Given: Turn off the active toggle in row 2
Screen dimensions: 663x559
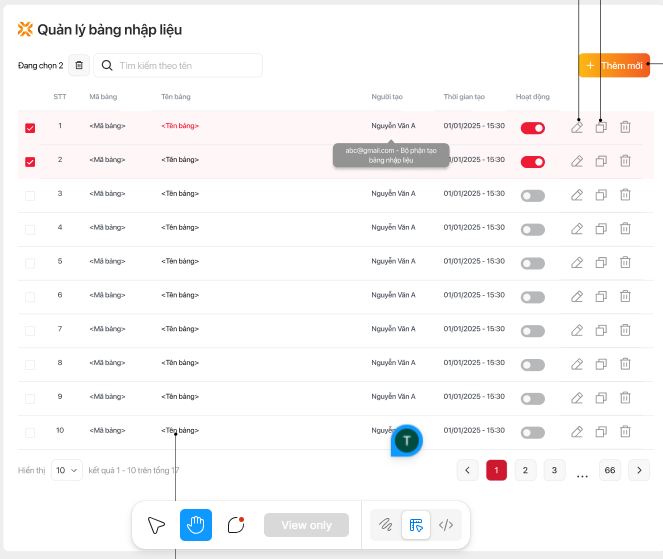Looking at the screenshot, I should pos(532,161).
